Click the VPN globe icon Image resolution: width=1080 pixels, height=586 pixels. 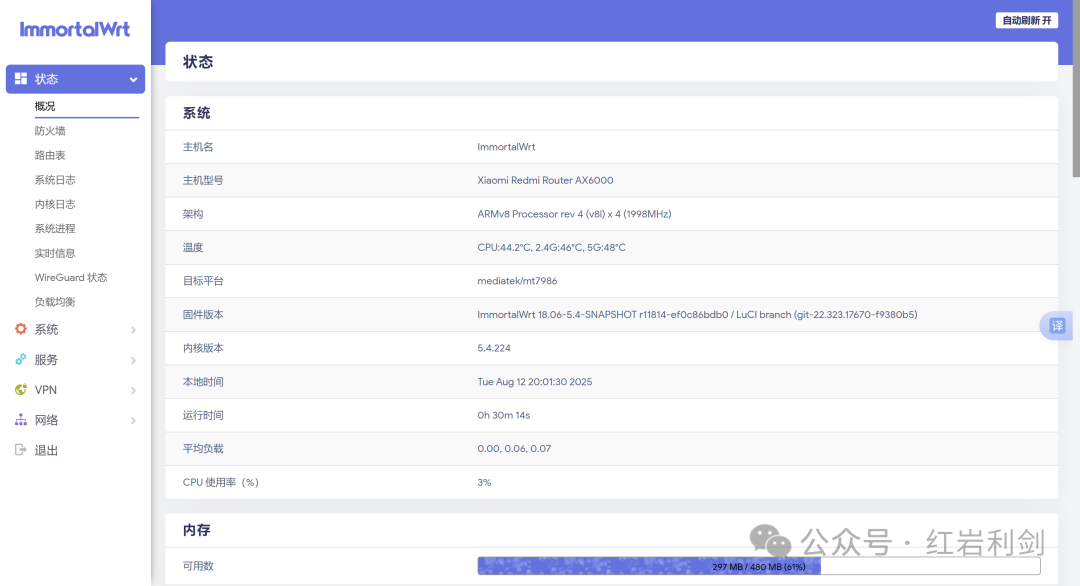tap(21, 390)
